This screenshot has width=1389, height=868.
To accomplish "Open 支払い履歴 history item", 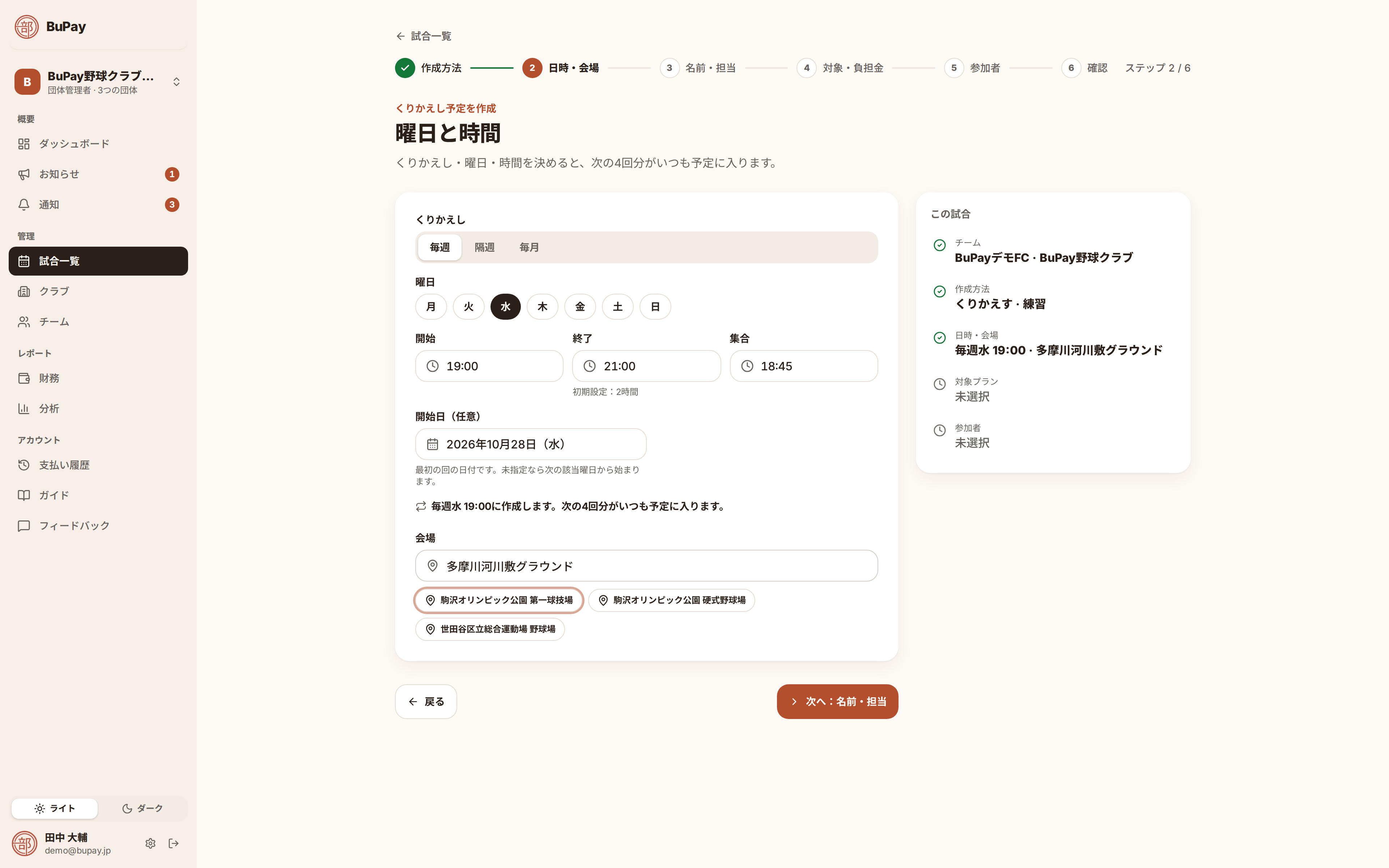I will coord(98,465).
